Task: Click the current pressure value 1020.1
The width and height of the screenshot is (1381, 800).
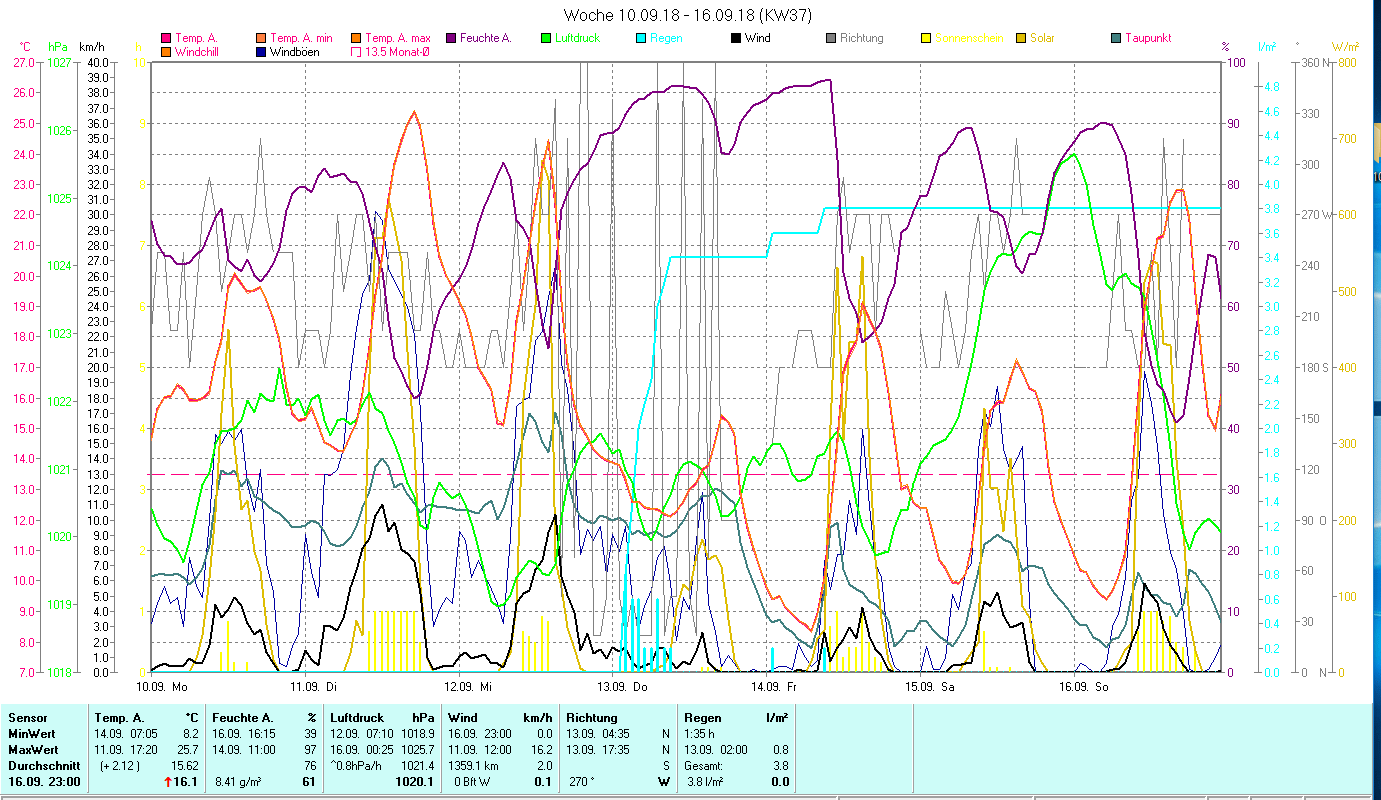Action: 415,782
